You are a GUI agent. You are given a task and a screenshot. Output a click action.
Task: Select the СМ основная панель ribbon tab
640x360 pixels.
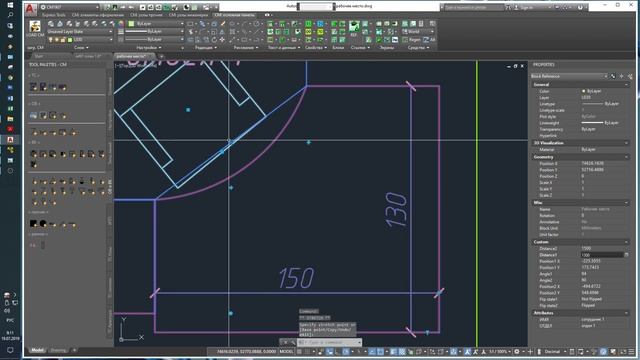234,15
